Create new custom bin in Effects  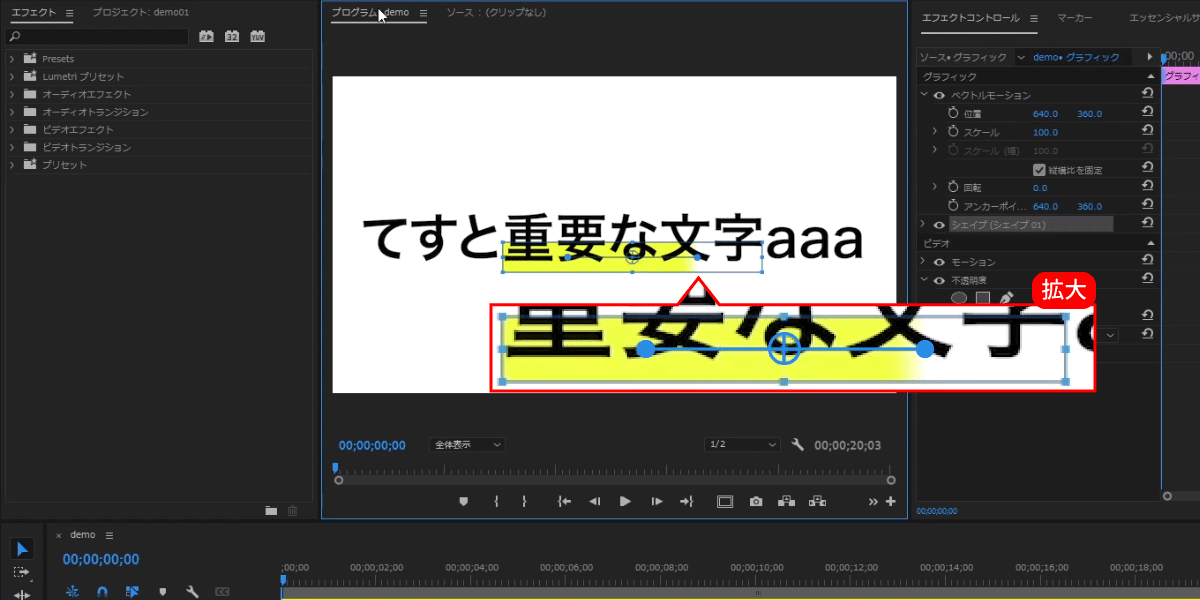[x=271, y=510]
